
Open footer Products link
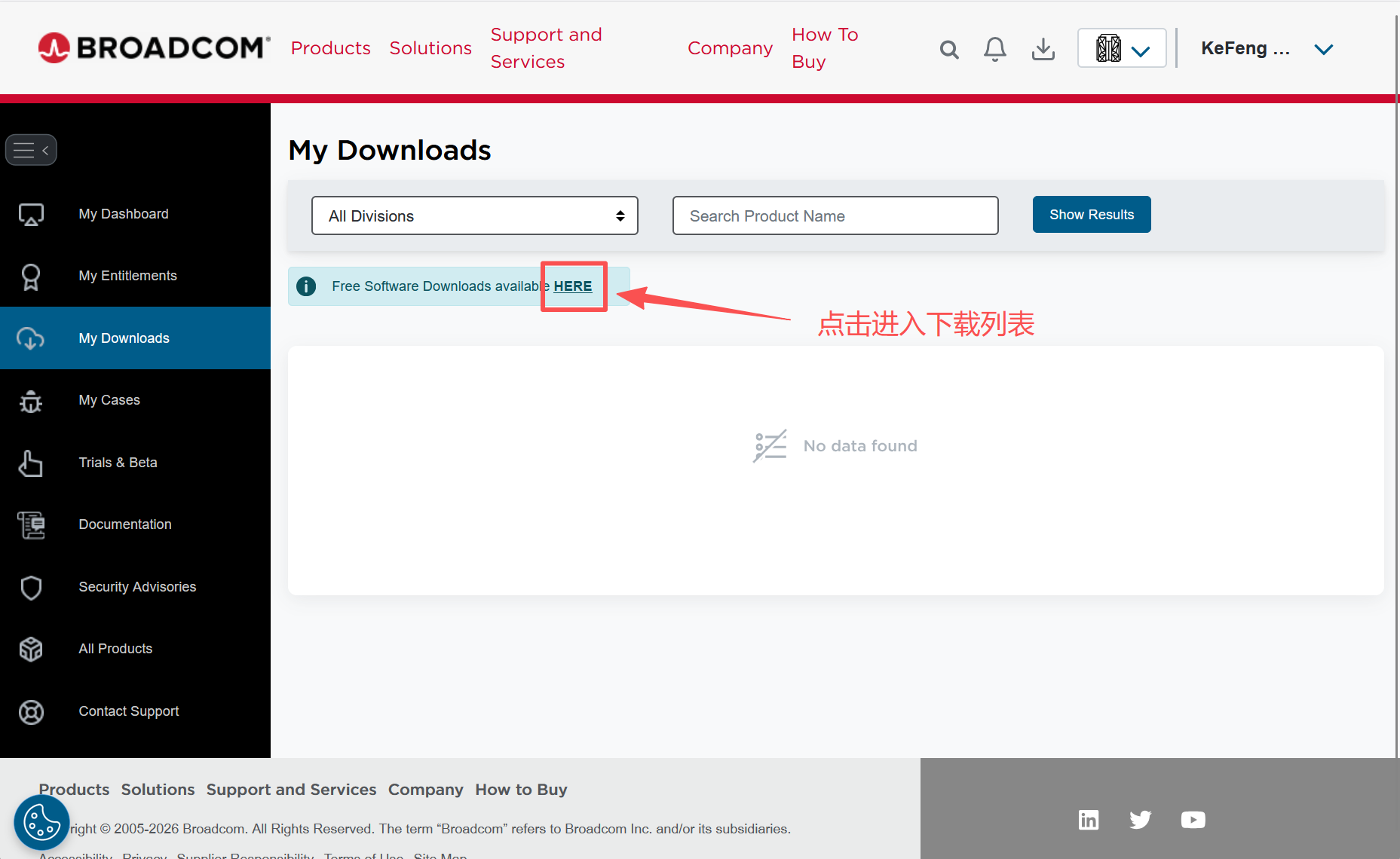coord(74,790)
